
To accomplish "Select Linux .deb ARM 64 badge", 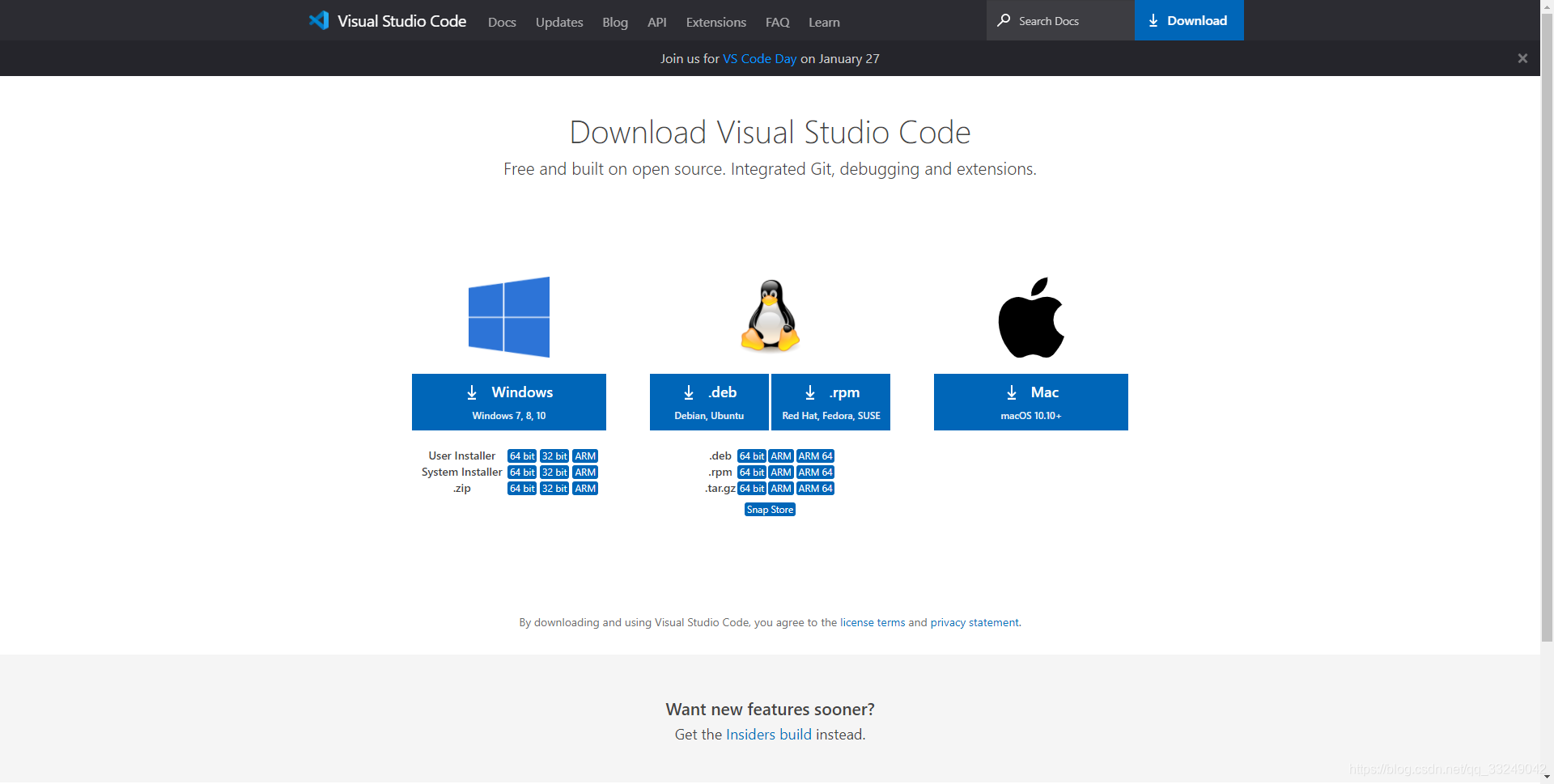I will (x=815, y=456).
